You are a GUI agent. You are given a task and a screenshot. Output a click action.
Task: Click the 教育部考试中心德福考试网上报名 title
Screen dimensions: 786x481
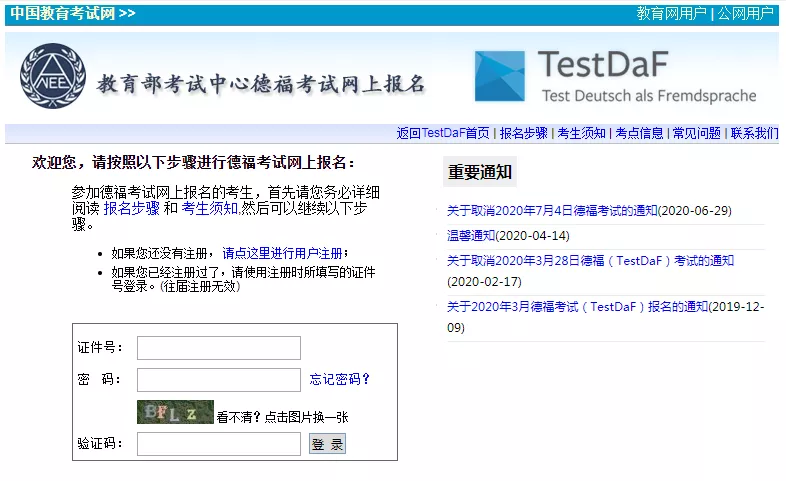pos(261,84)
